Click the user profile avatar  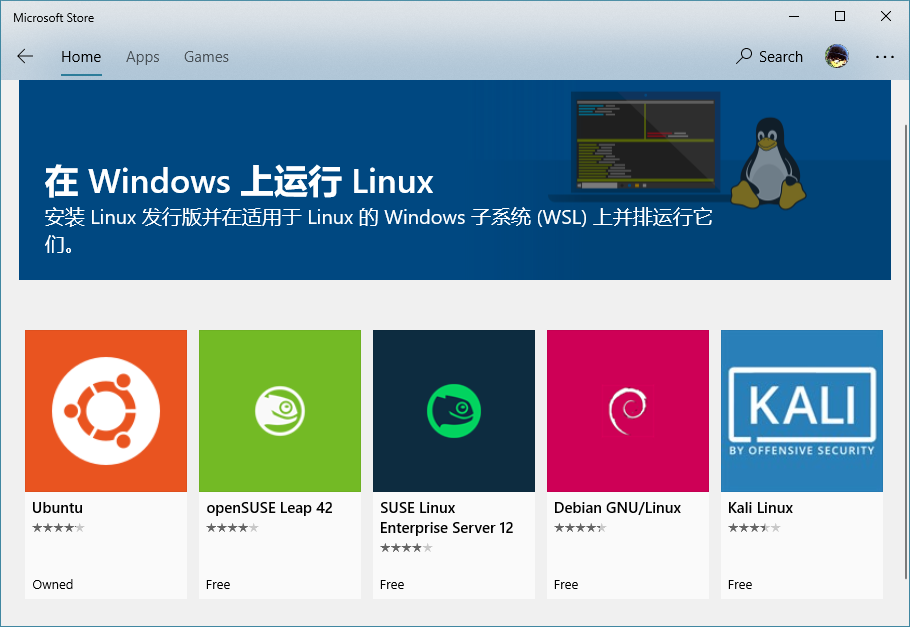click(x=837, y=56)
